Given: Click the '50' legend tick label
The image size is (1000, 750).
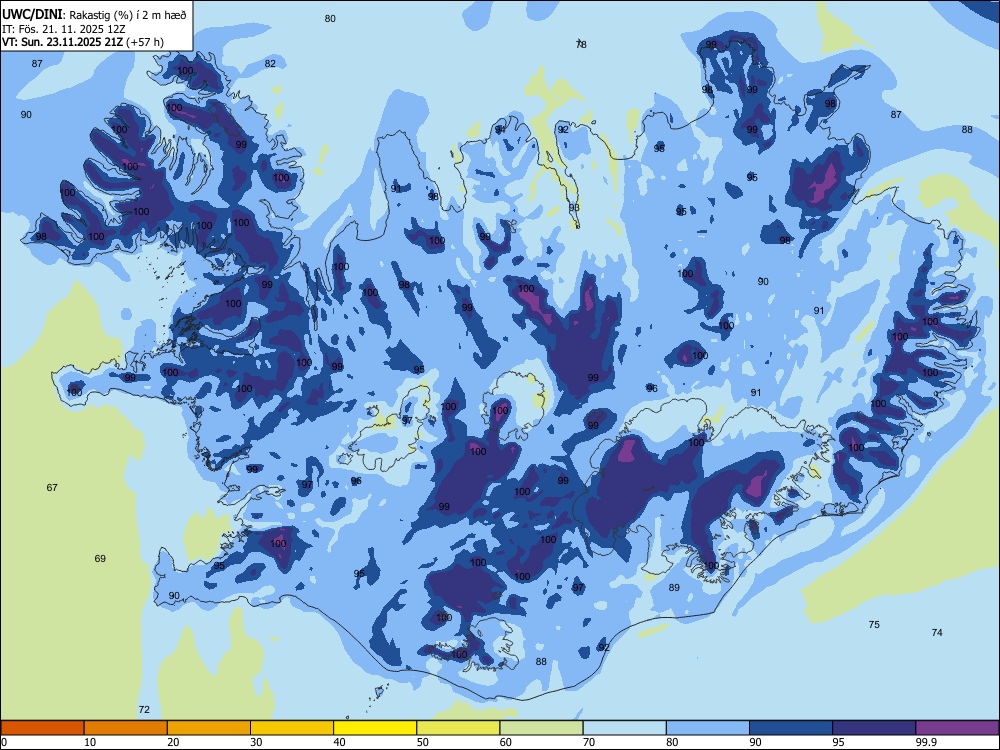Looking at the screenshot, I should pyautogui.click(x=422, y=742).
